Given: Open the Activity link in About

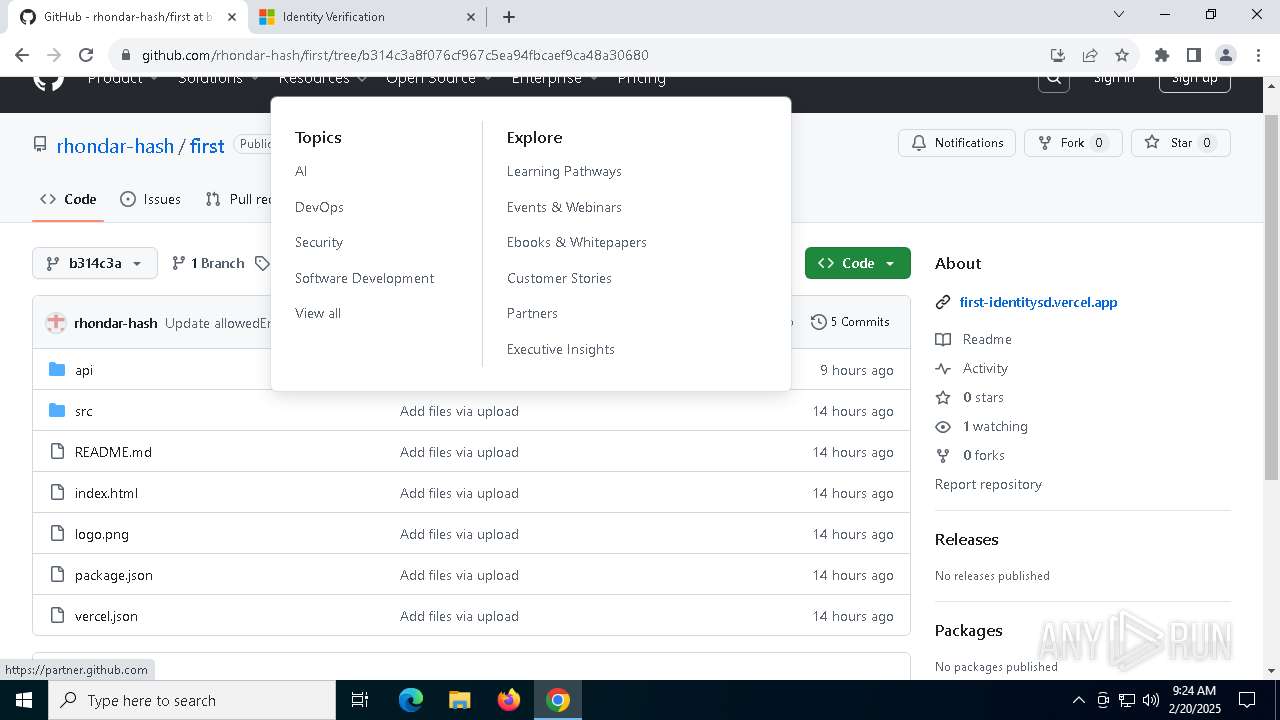Looking at the screenshot, I should tap(985, 368).
